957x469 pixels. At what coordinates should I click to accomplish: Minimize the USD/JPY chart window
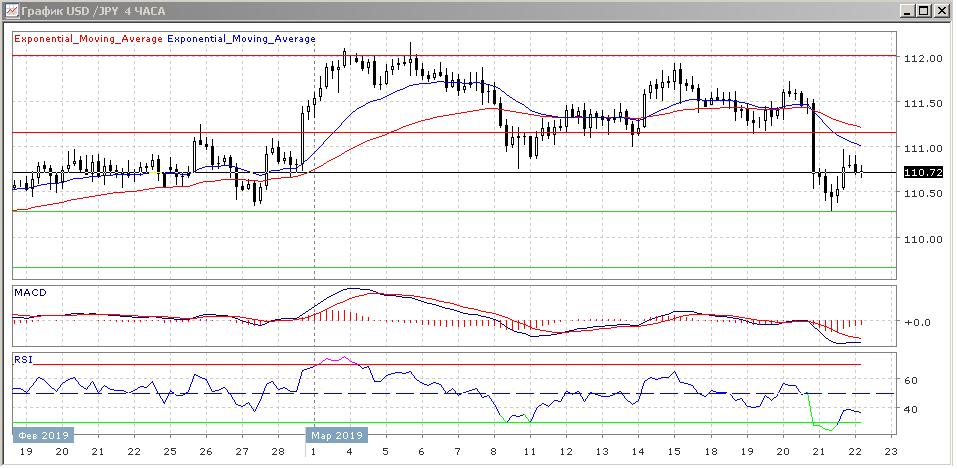906,10
